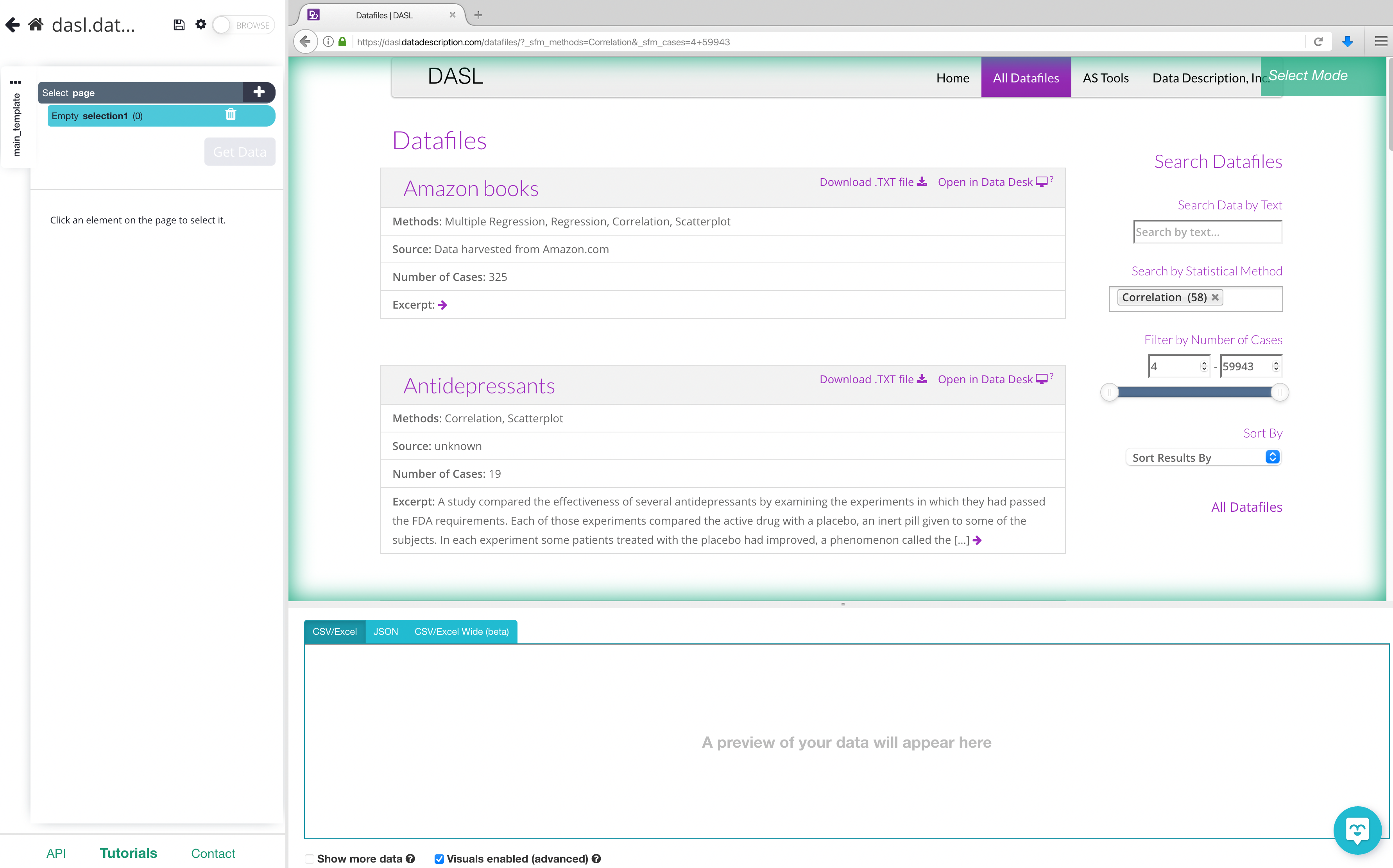
Task: Click question mark beside Amazon books Data Desk
Action: (1051, 179)
